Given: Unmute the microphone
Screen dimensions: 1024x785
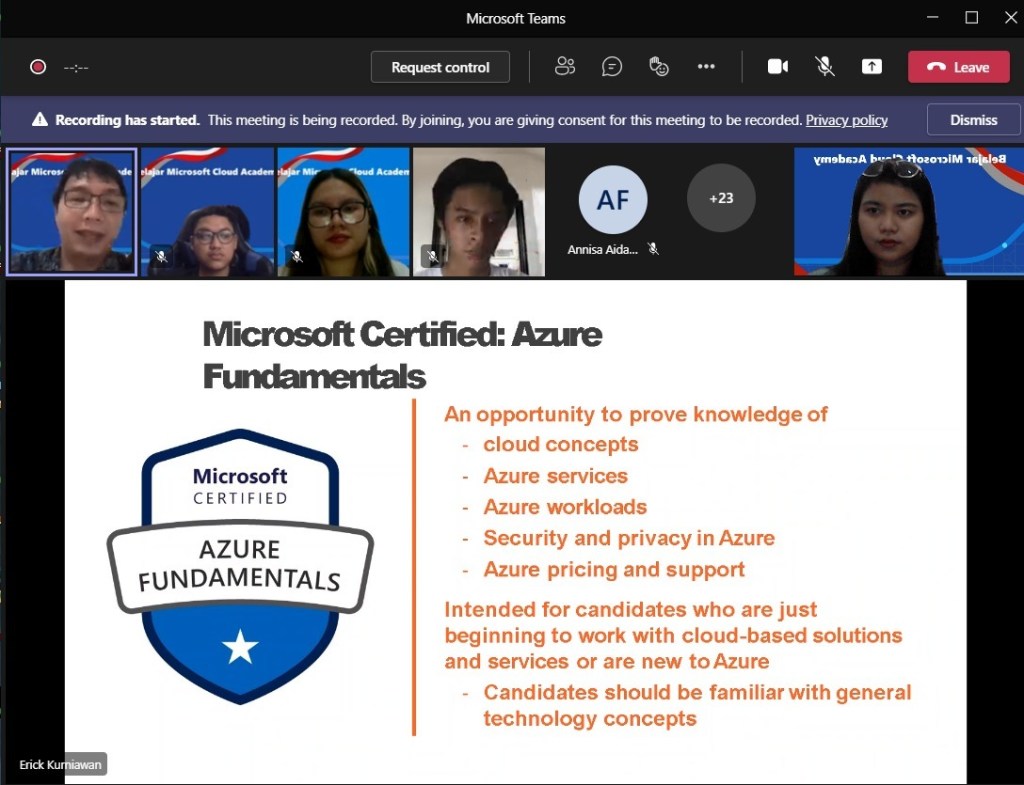Looking at the screenshot, I should pyautogui.click(x=825, y=67).
